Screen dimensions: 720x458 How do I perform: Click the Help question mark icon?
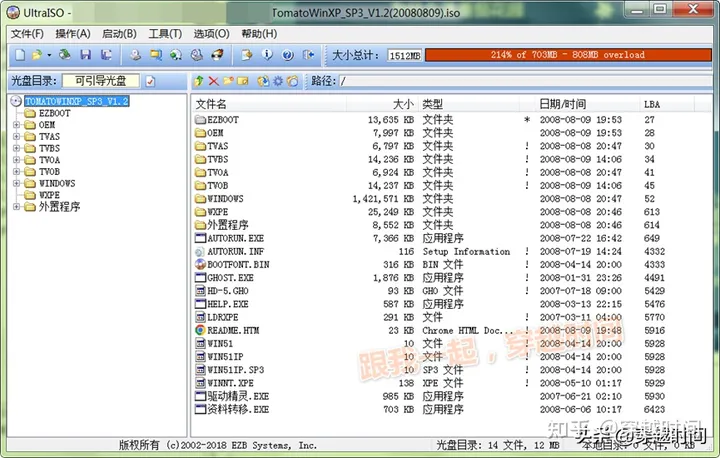287,55
